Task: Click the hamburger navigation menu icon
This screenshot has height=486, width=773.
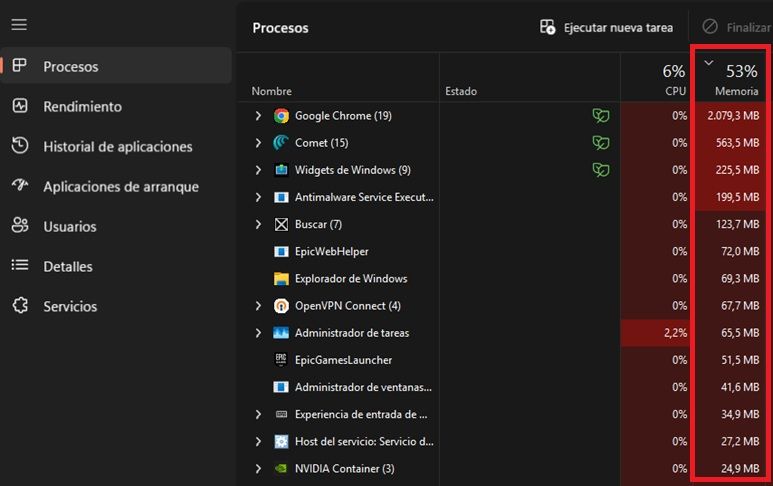Action: [x=19, y=24]
